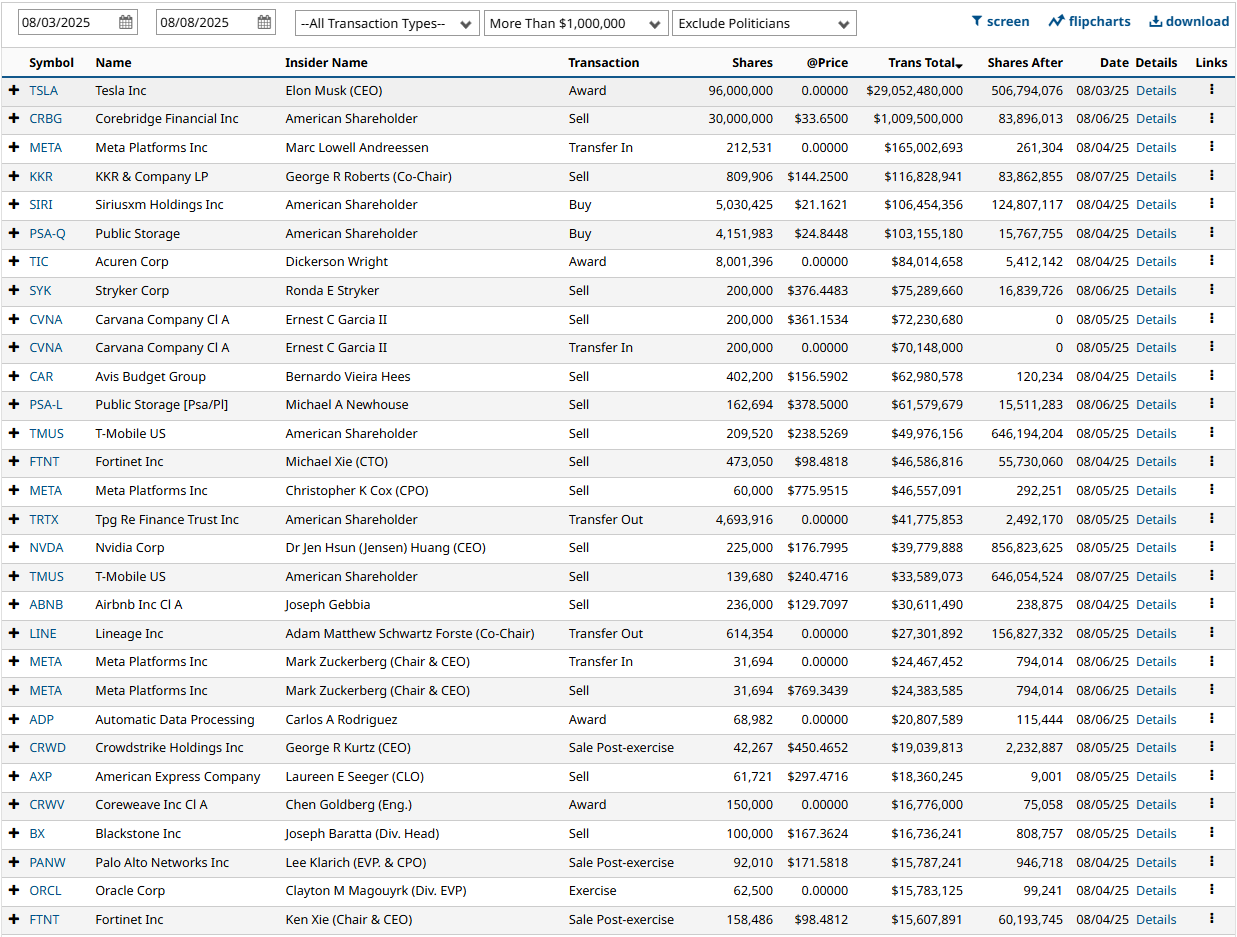Open the three-dot links menu for Coreweave row
This screenshot has height=937, width=1237.
[1211, 804]
